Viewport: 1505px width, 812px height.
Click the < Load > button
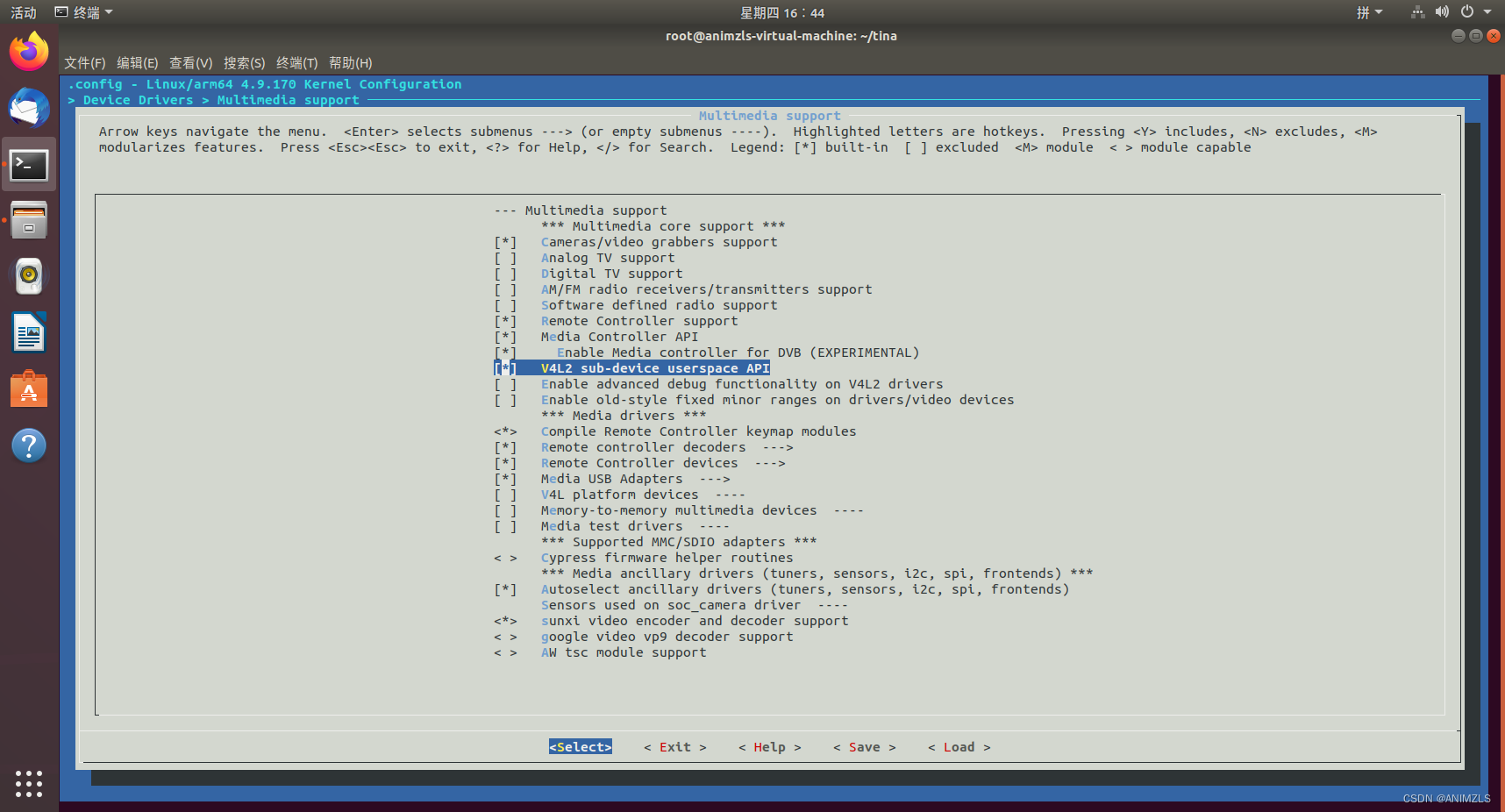point(959,747)
